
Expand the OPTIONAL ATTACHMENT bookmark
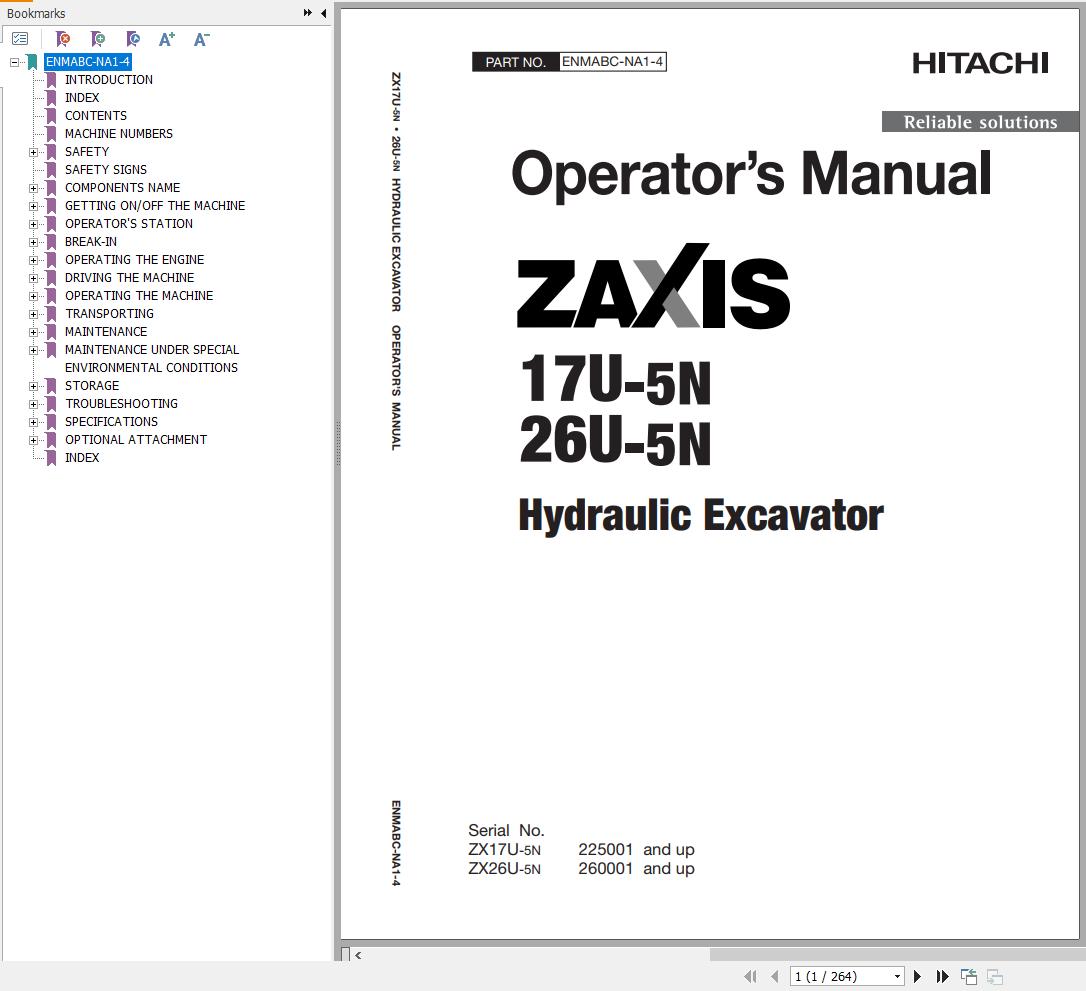click(x=33, y=440)
